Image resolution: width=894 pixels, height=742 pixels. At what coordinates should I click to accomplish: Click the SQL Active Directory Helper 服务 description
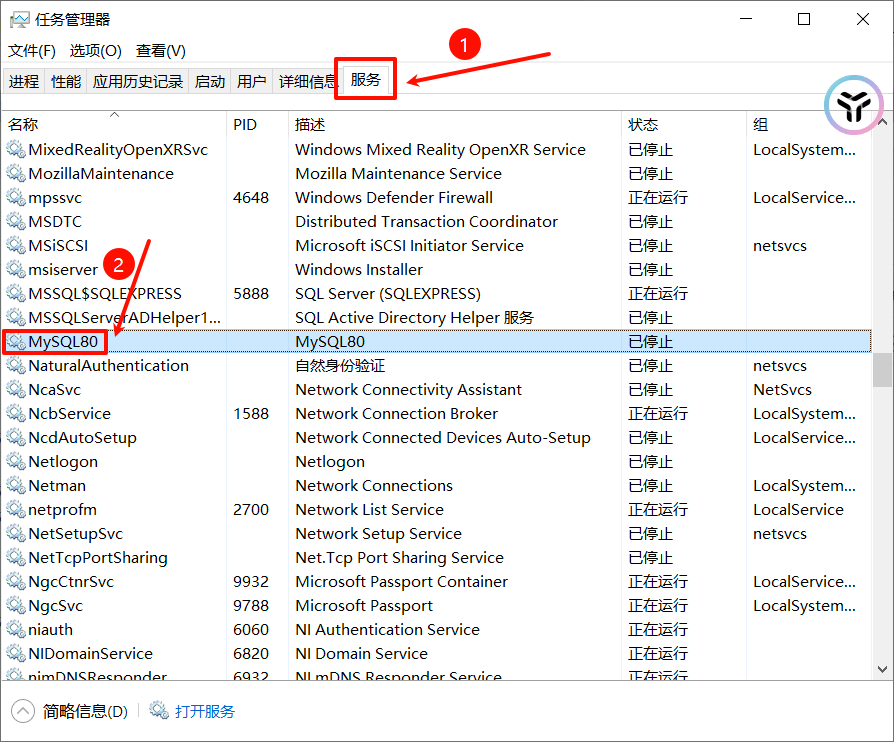pos(415,318)
